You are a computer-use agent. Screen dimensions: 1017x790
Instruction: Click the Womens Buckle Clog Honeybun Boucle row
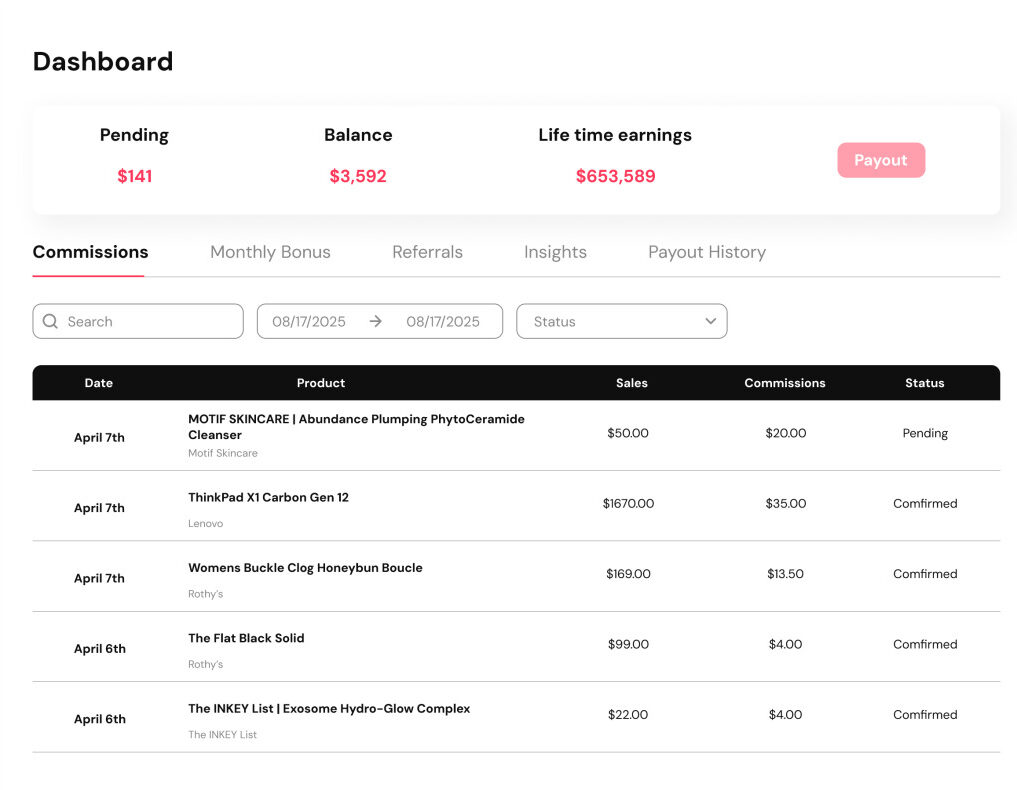pos(305,568)
